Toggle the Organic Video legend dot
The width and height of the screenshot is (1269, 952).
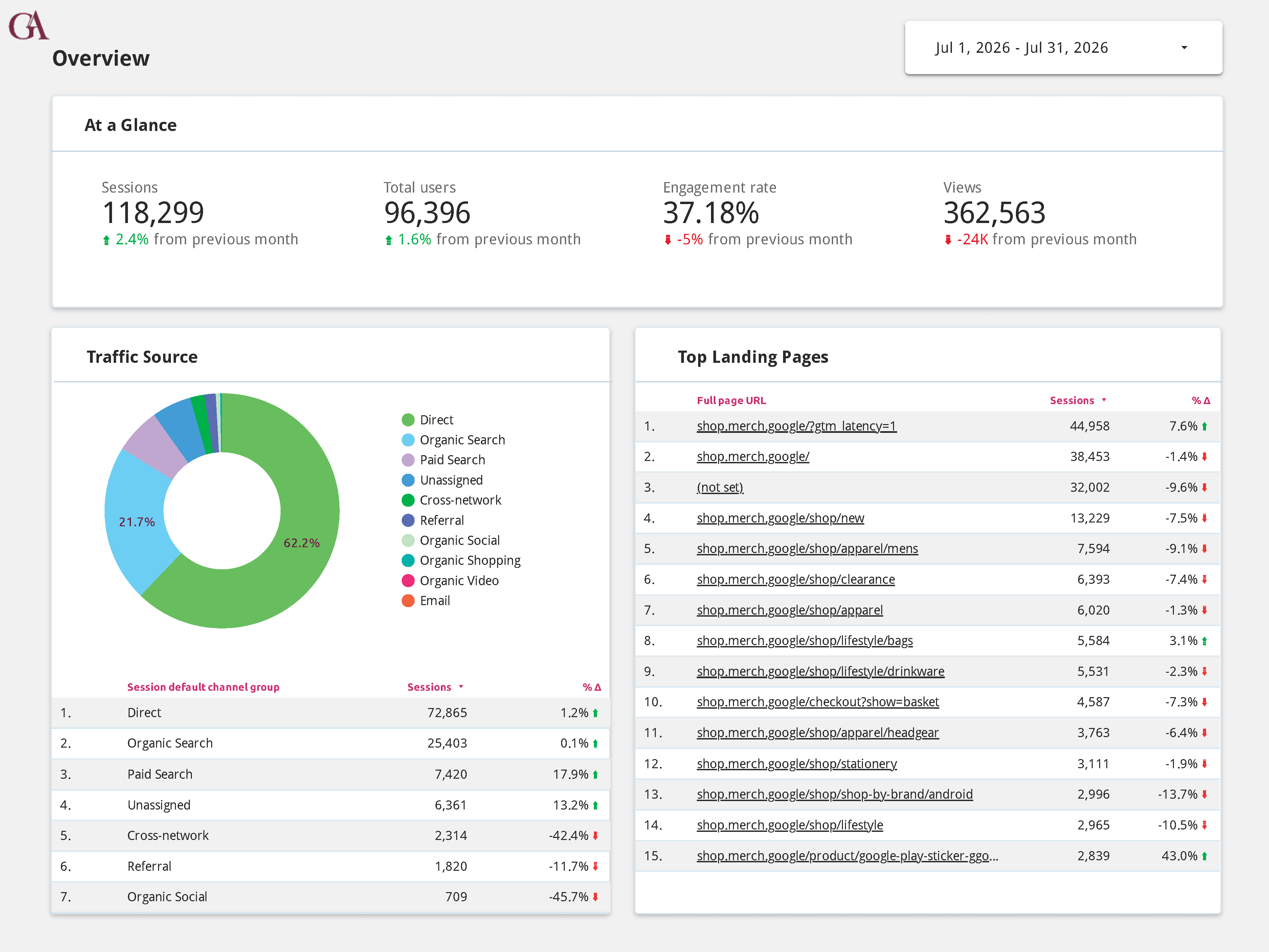point(408,581)
